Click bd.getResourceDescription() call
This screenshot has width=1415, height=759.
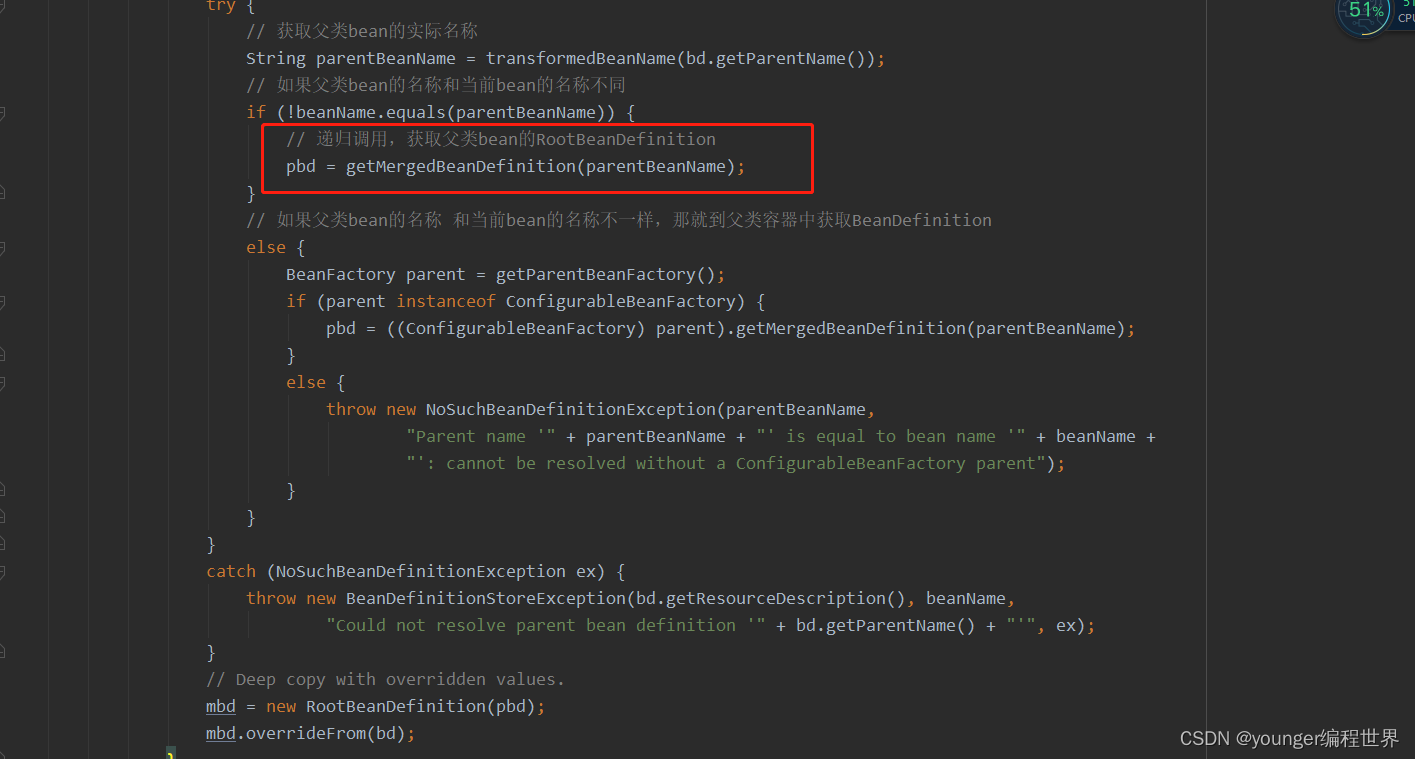click(771, 598)
